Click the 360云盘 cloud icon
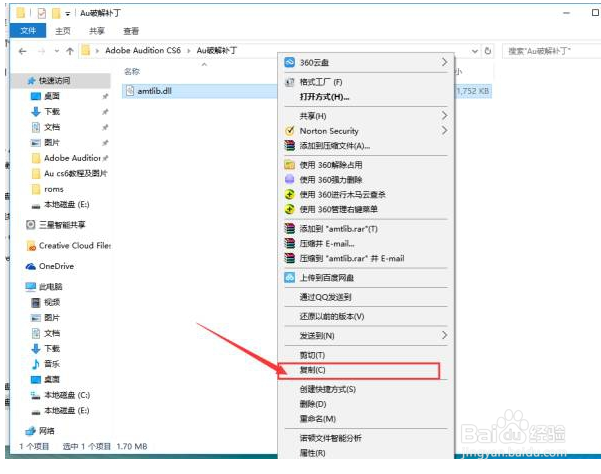 point(289,62)
